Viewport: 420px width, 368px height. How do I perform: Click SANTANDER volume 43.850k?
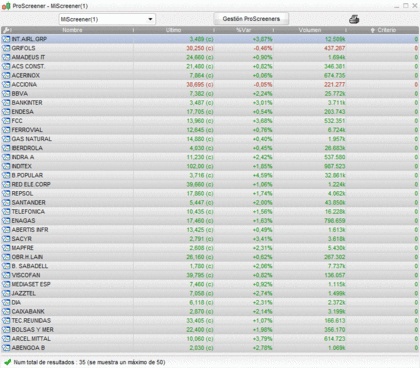[335, 203]
